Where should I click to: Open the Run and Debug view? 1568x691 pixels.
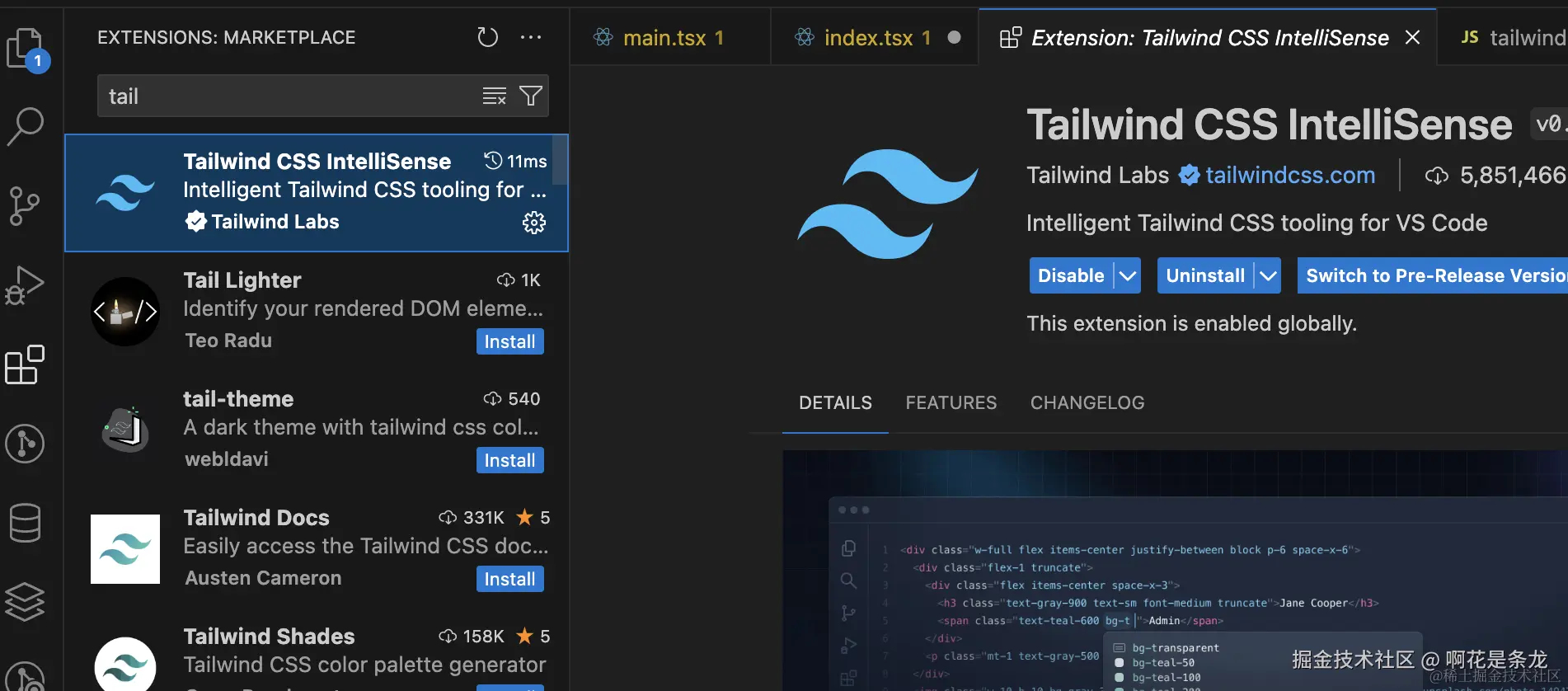coord(25,285)
